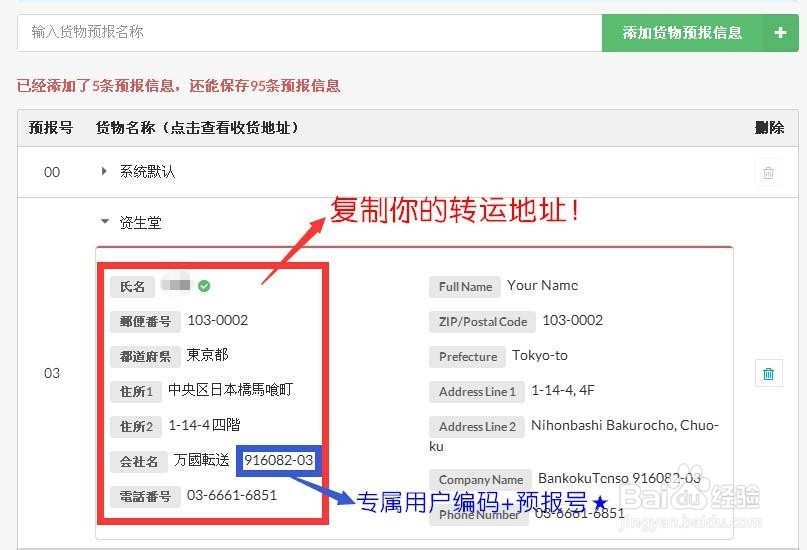Click the red notice about 5条预报信息
The width and height of the screenshot is (807, 550).
coord(178,85)
